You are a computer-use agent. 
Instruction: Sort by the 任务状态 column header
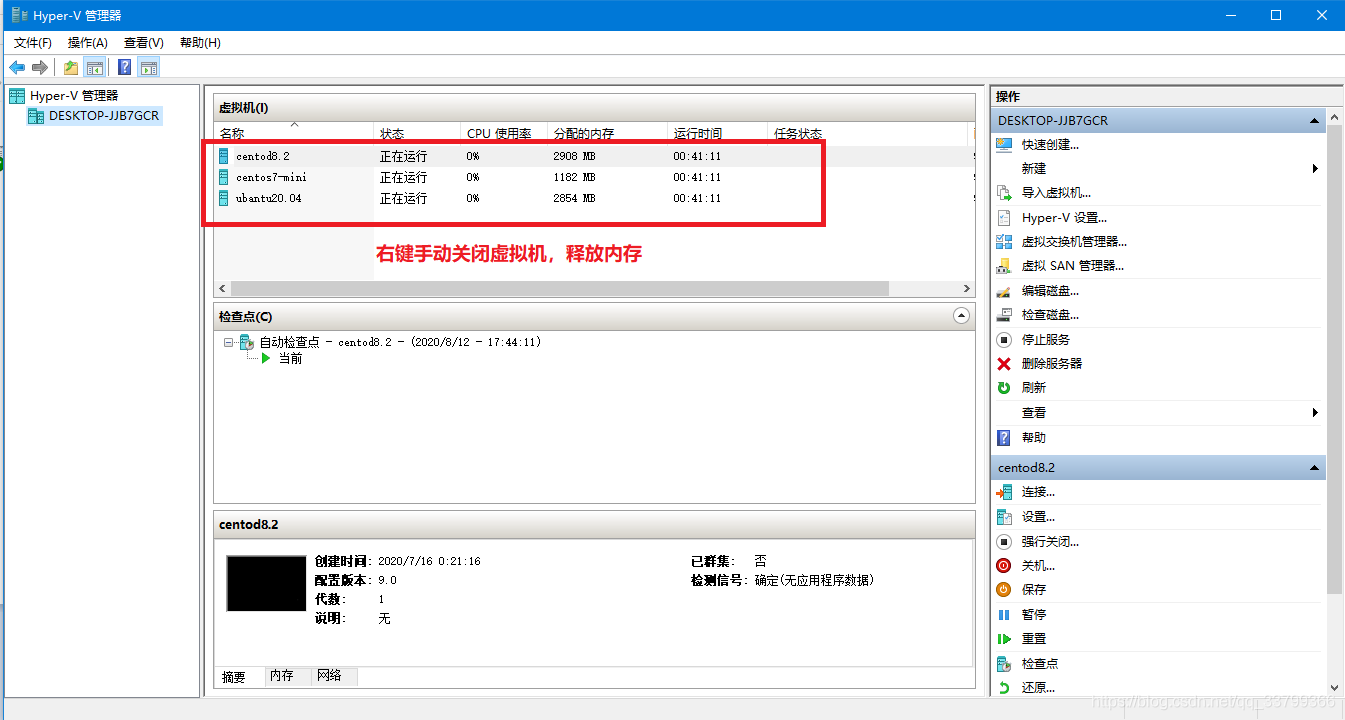tap(868, 133)
